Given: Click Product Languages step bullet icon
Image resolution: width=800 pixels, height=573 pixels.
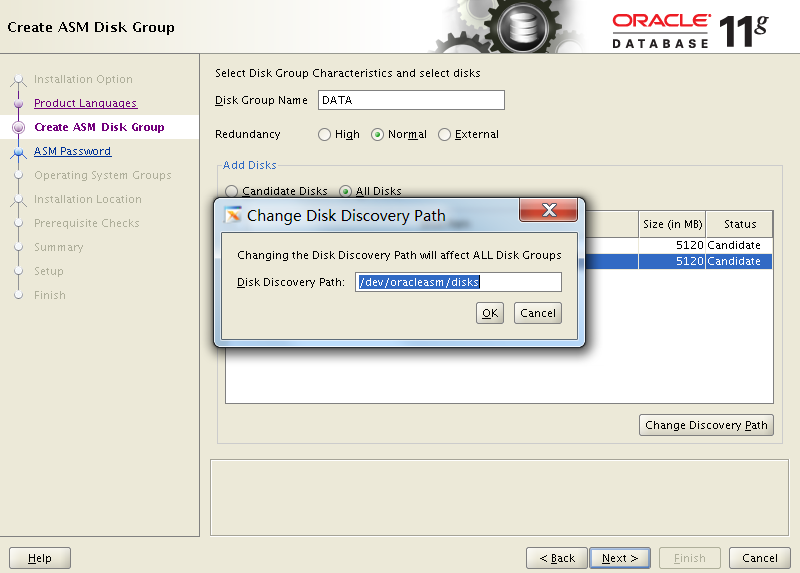Looking at the screenshot, I should 18,103.
